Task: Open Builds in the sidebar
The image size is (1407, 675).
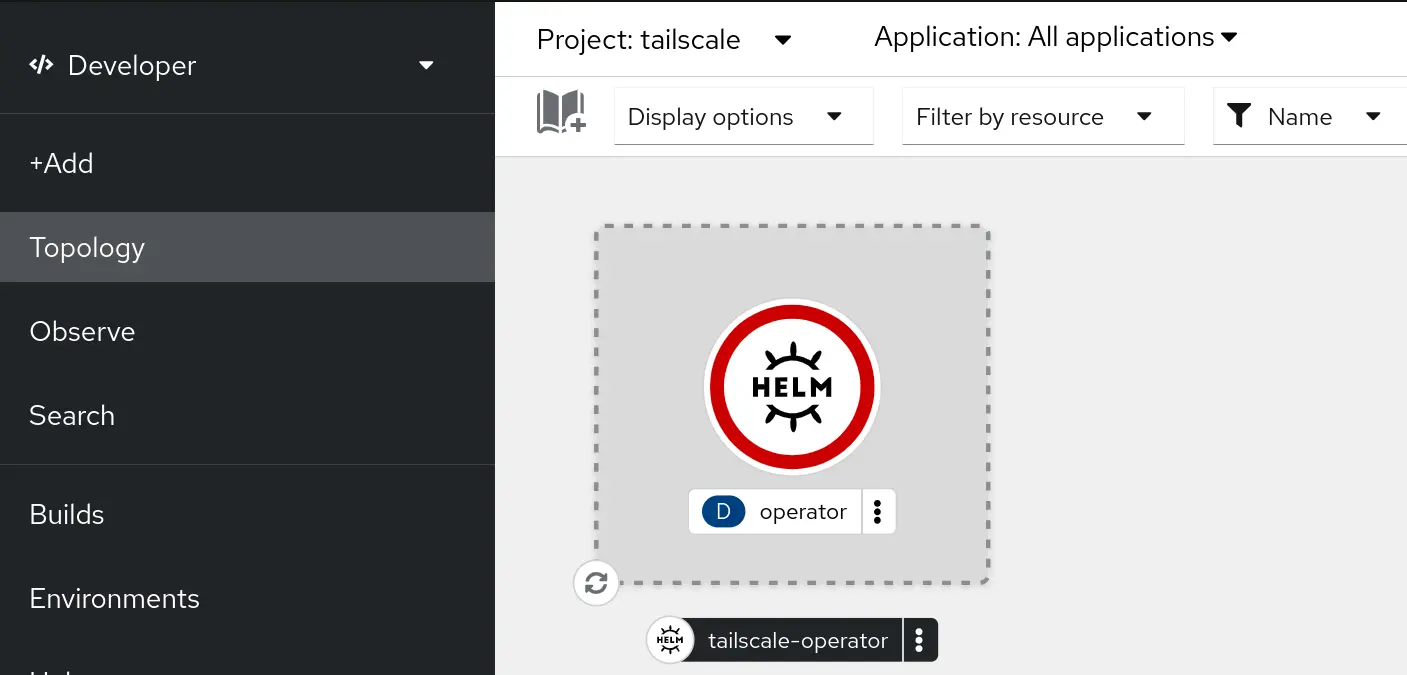Action: point(247,514)
